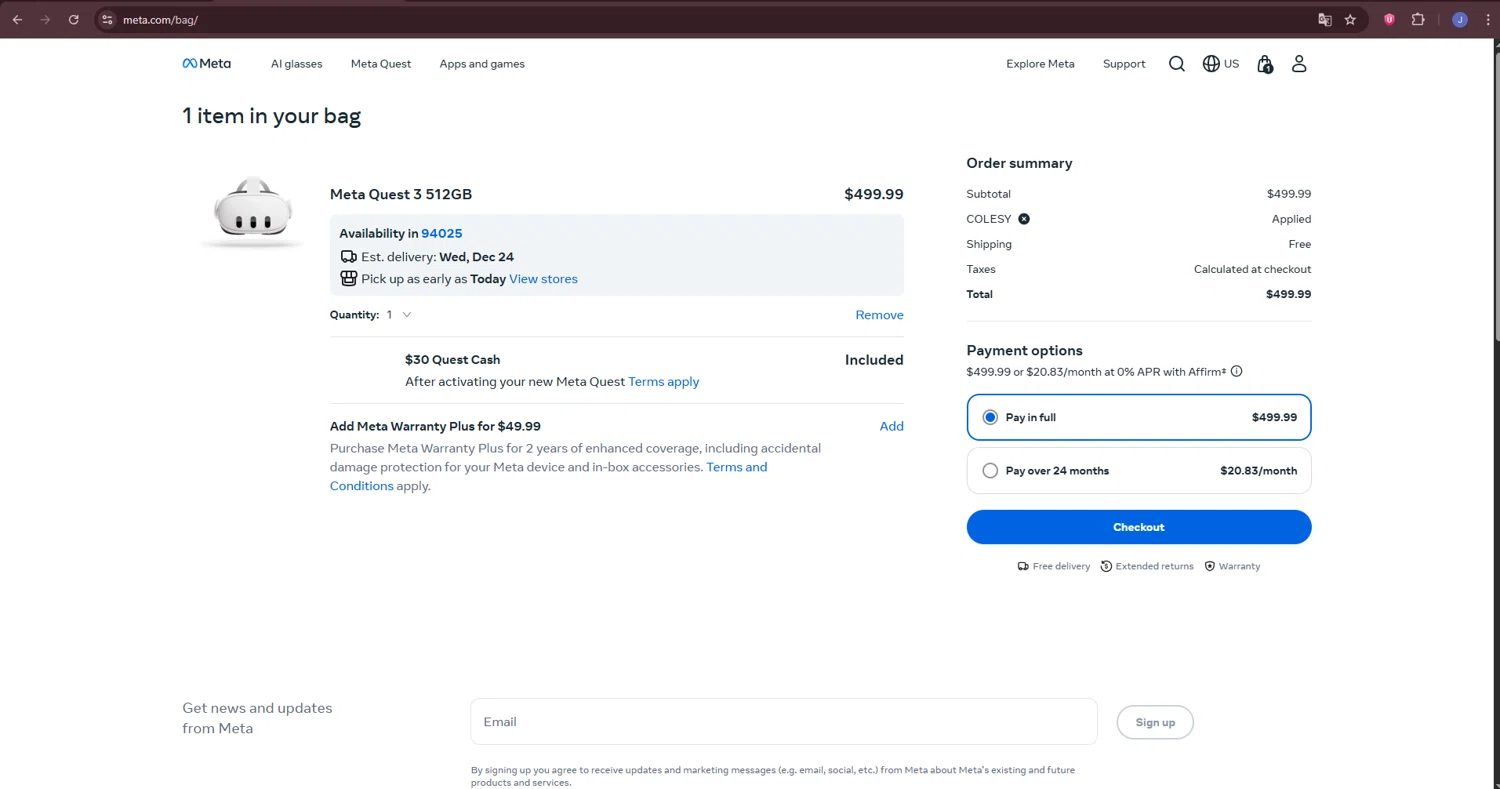
Task: Go back in browser history
Action: click(17, 19)
